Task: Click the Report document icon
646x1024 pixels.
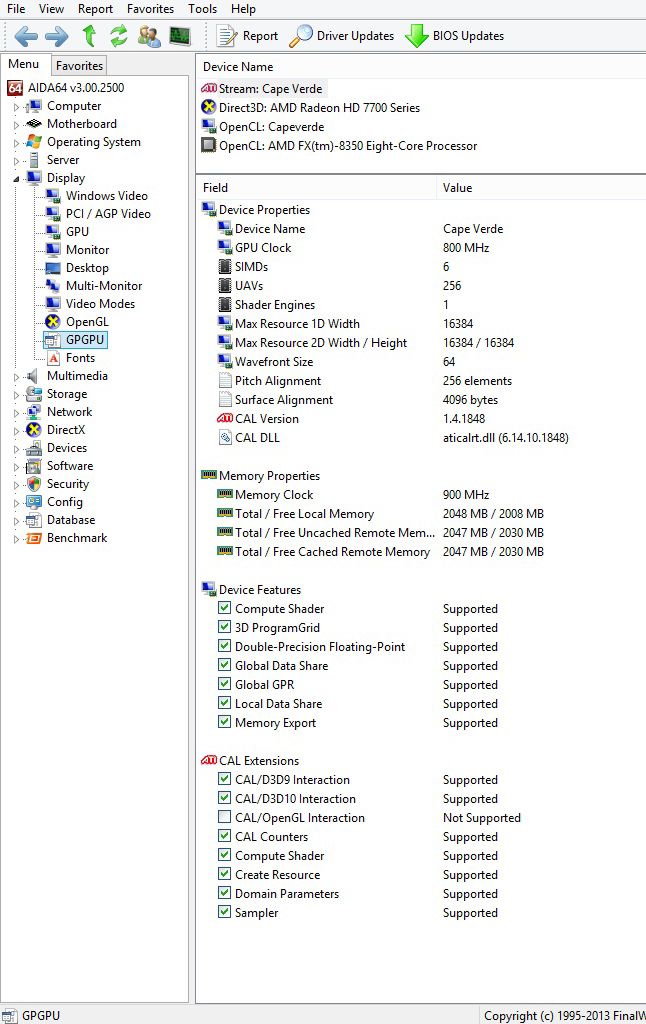Action: pos(227,36)
